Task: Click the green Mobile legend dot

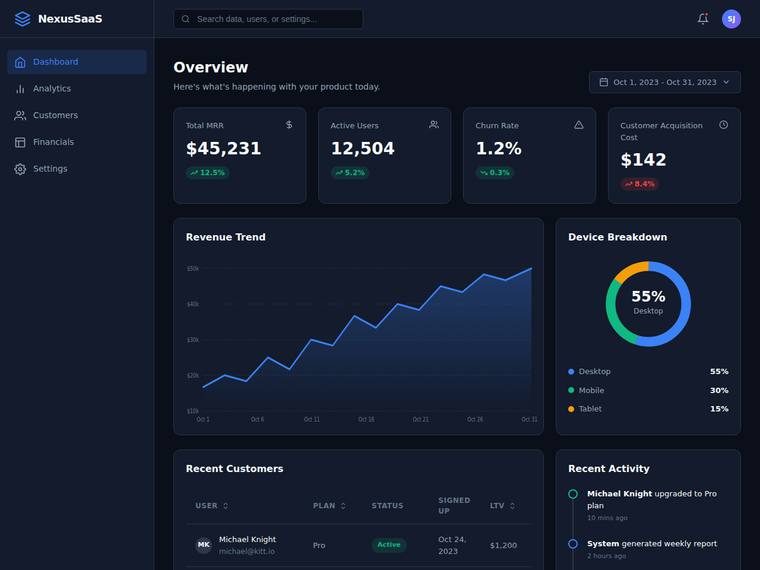Action: click(x=571, y=390)
